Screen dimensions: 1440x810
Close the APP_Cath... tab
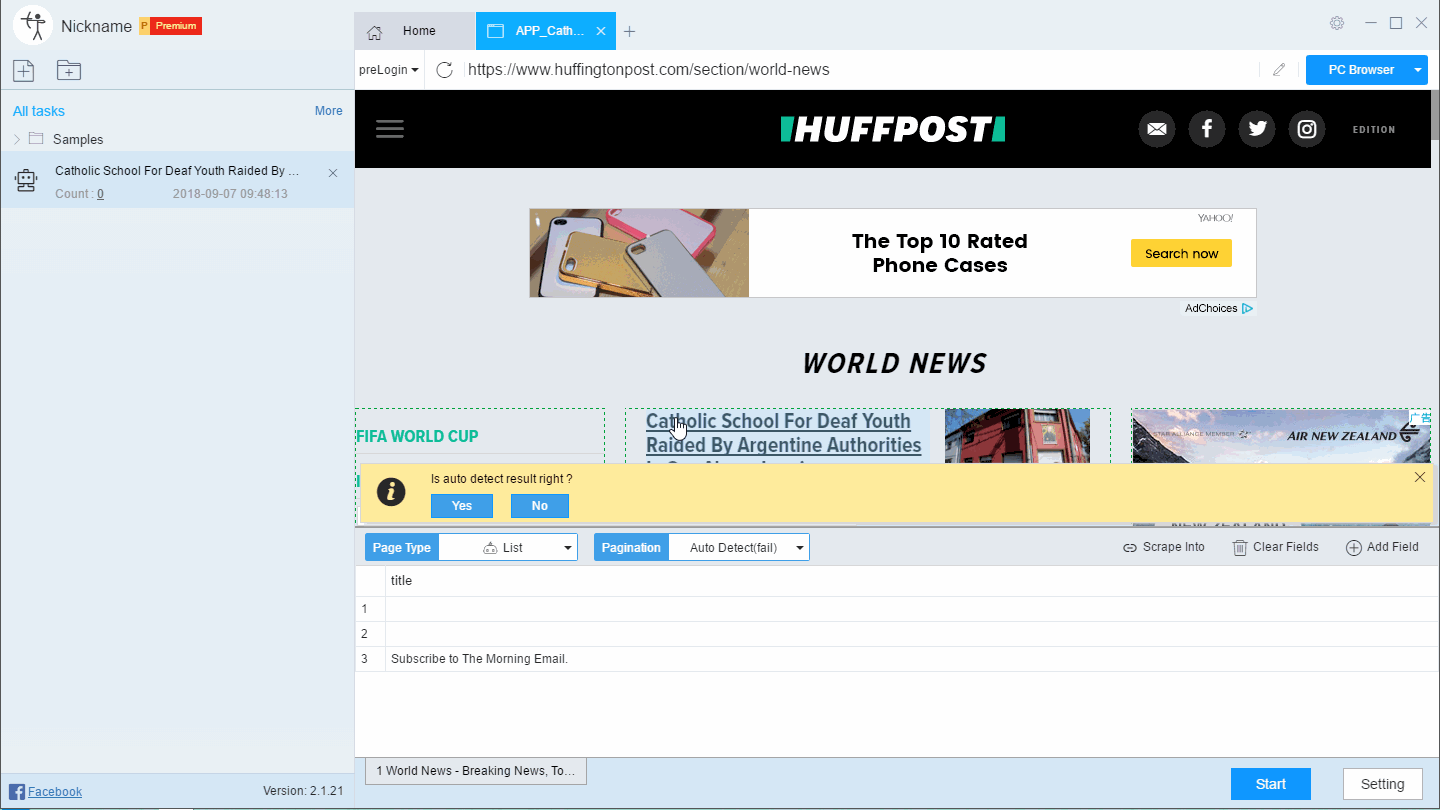point(601,31)
